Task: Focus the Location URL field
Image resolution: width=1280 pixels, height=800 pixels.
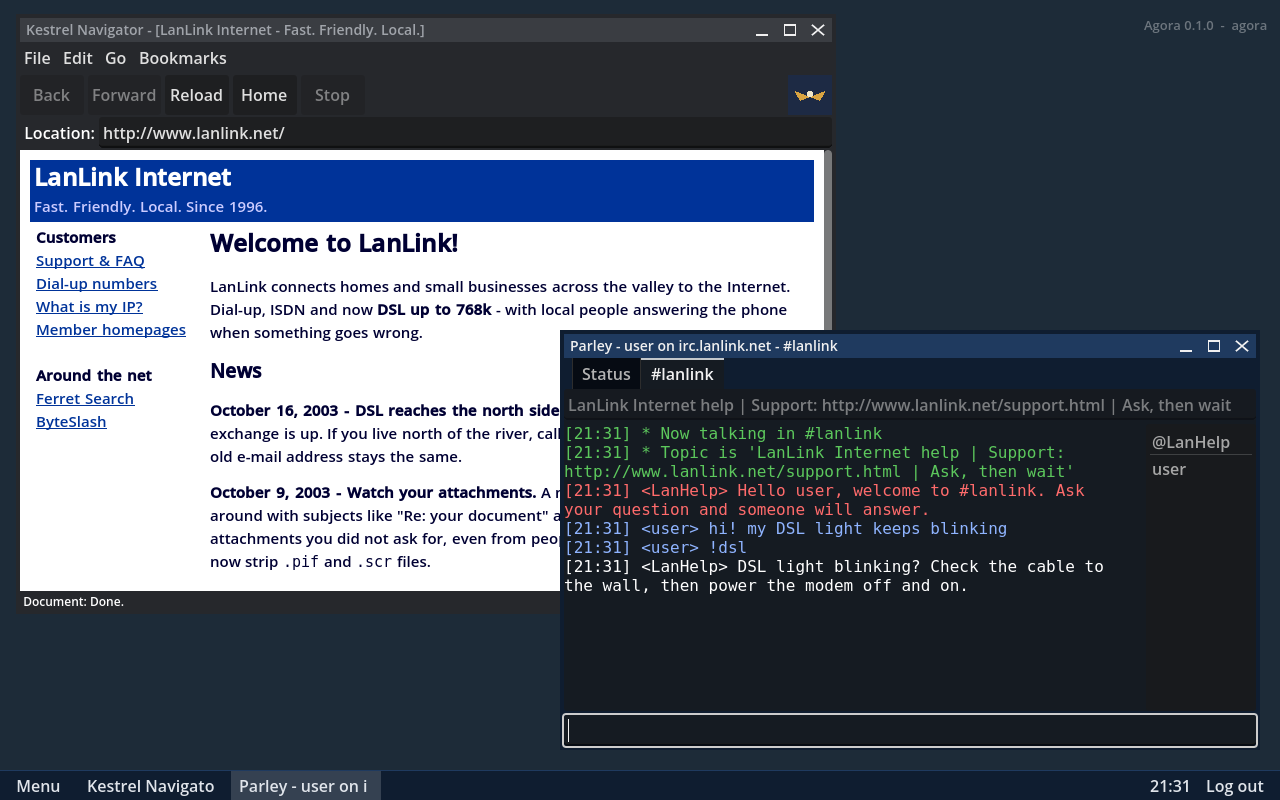Action: [x=464, y=133]
